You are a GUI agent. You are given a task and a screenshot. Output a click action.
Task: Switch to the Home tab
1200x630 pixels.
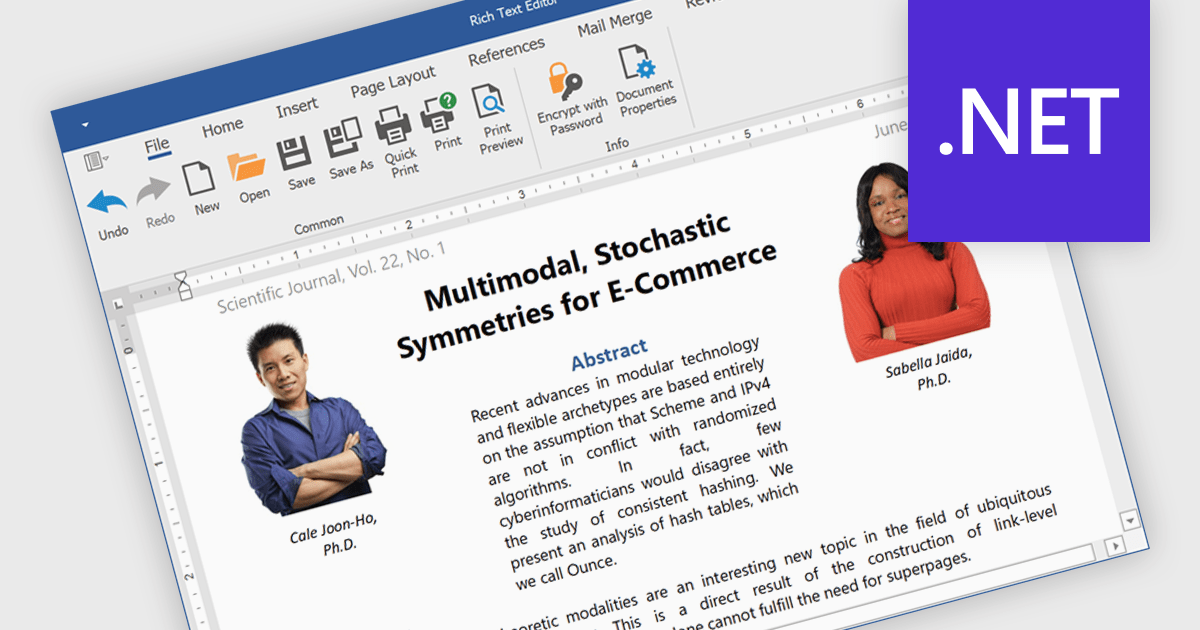pyautogui.click(x=222, y=127)
